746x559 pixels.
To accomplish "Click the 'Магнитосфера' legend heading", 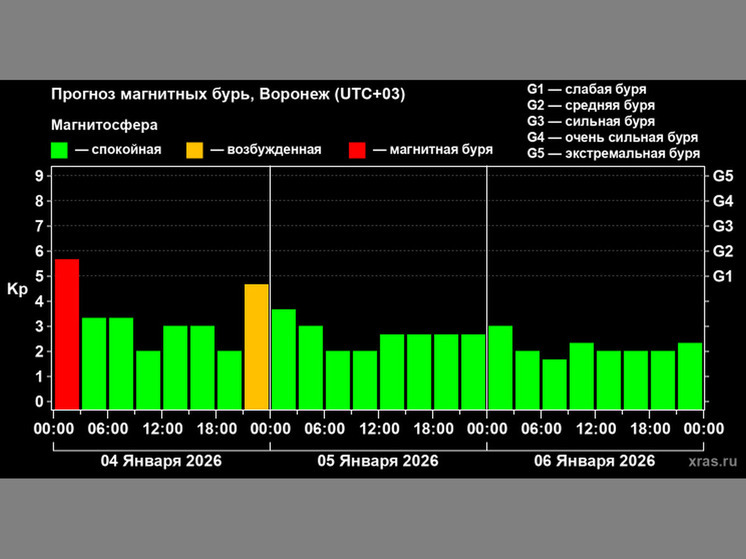I will point(105,125).
